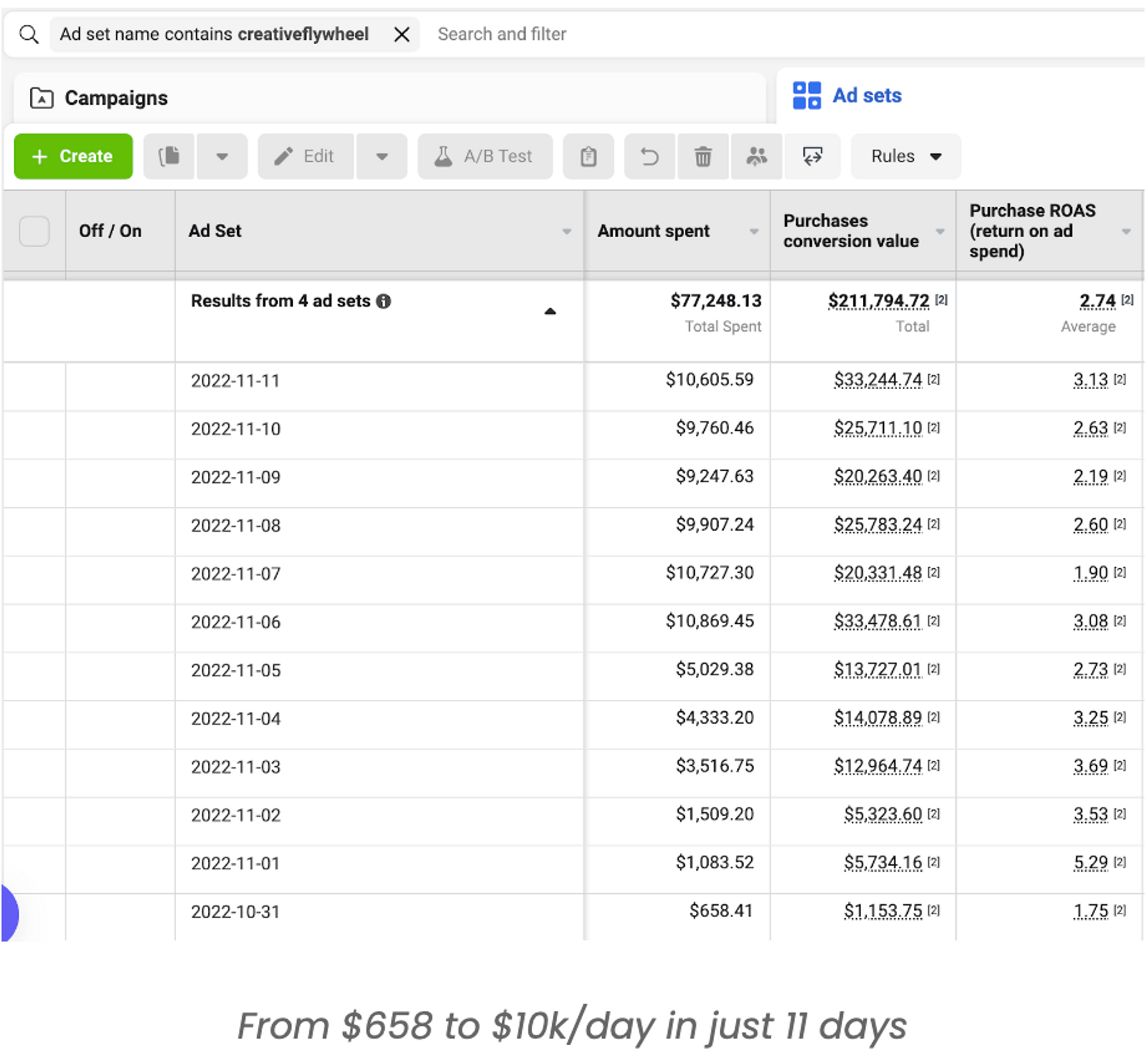This screenshot has width=1148, height=1063.
Task: Click the duplicate ad set icon
Action: (x=169, y=157)
